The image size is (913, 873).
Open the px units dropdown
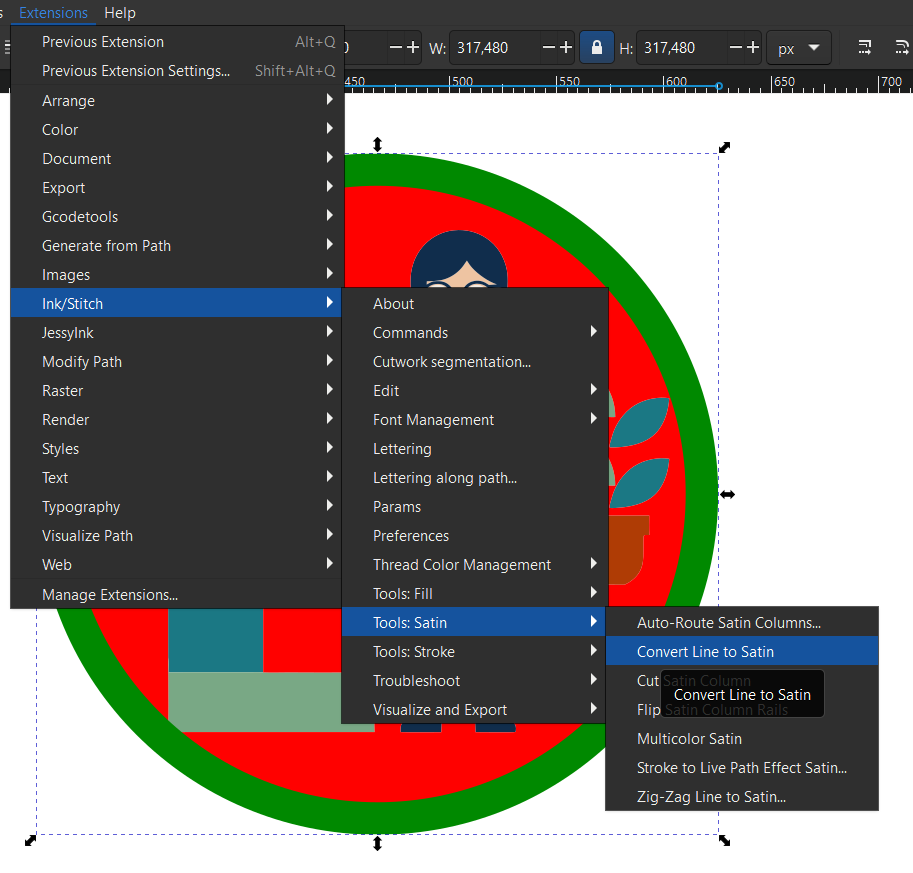coord(798,48)
